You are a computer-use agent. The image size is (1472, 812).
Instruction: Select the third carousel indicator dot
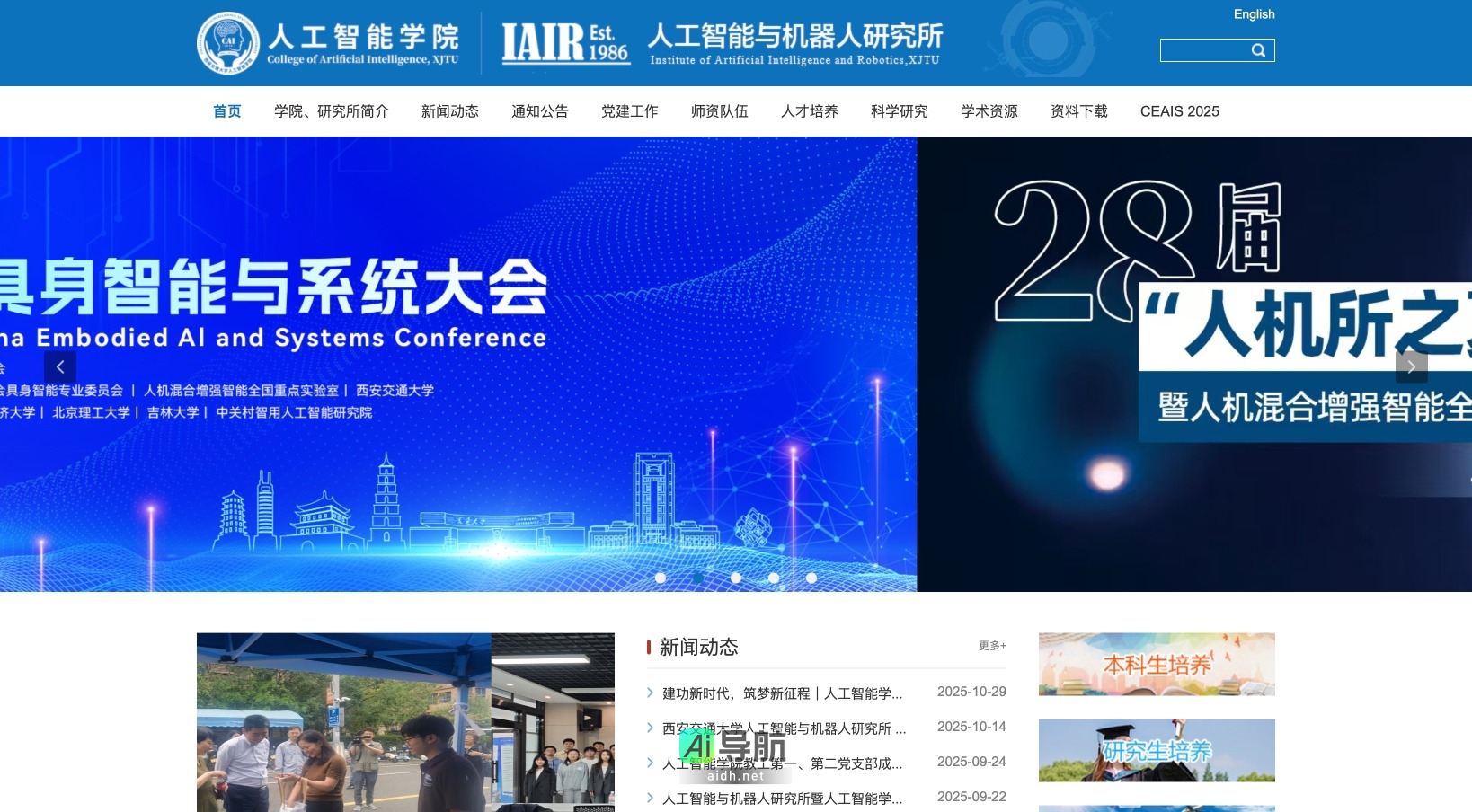[x=736, y=578]
